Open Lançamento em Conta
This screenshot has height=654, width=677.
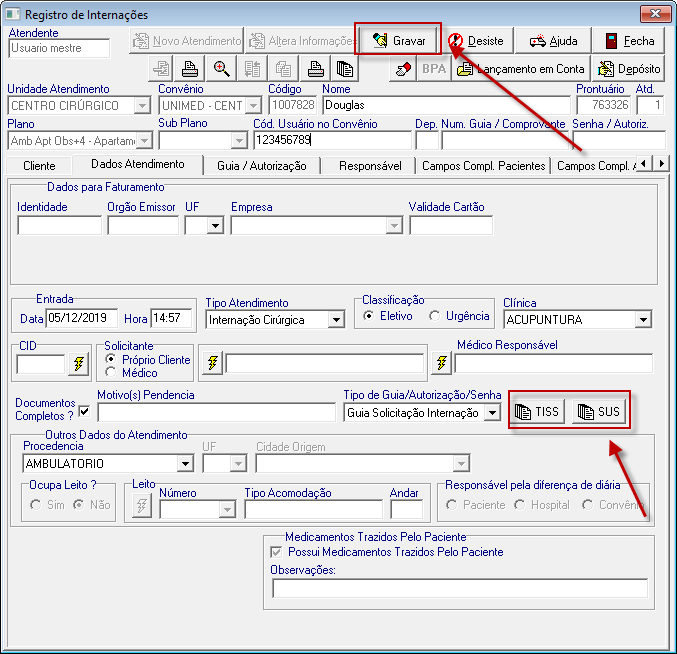click(x=521, y=69)
